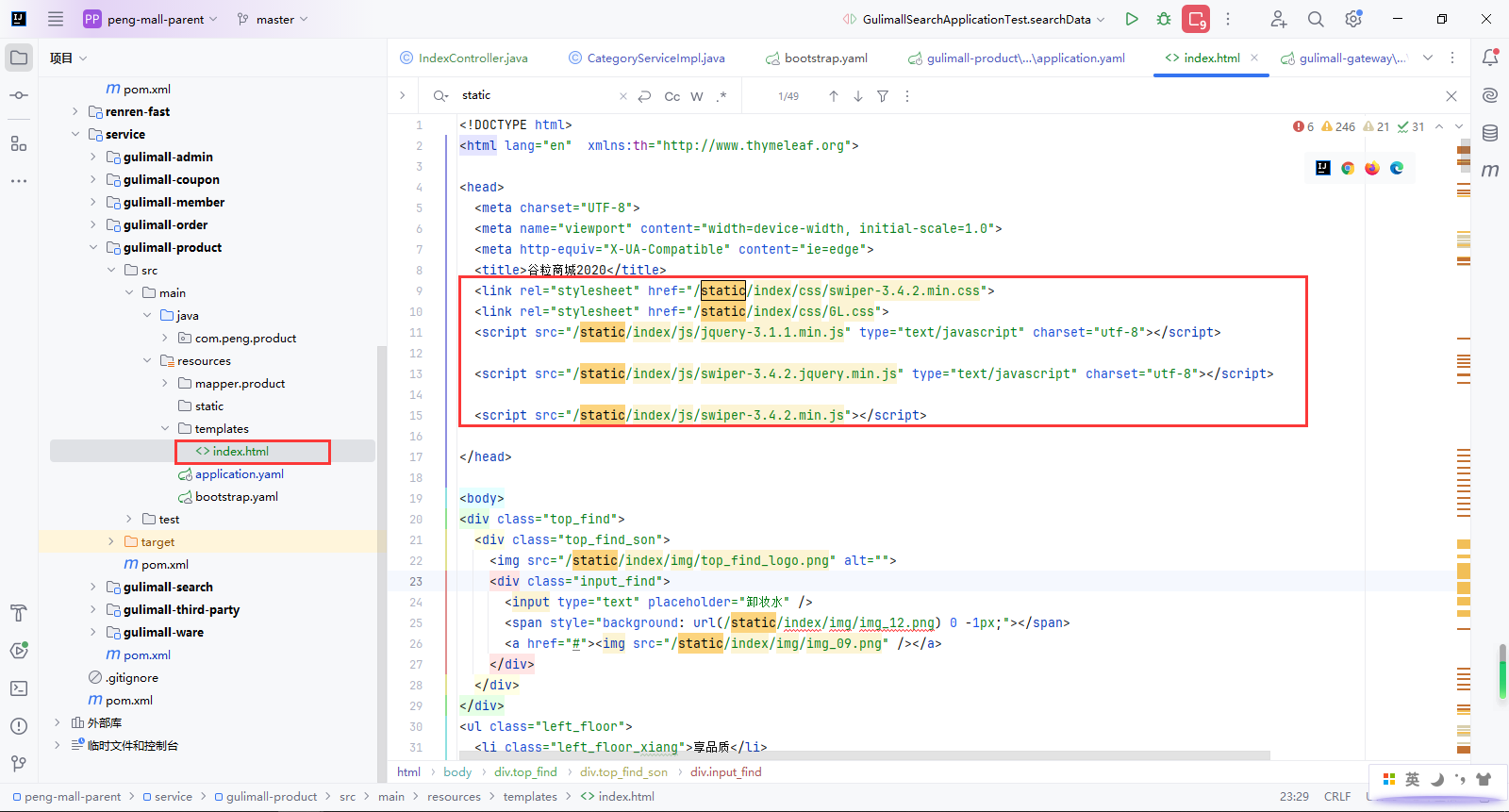This screenshot has height=812, width=1509.
Task: Preview index.html in Chrome browser
Action: pyautogui.click(x=1348, y=168)
